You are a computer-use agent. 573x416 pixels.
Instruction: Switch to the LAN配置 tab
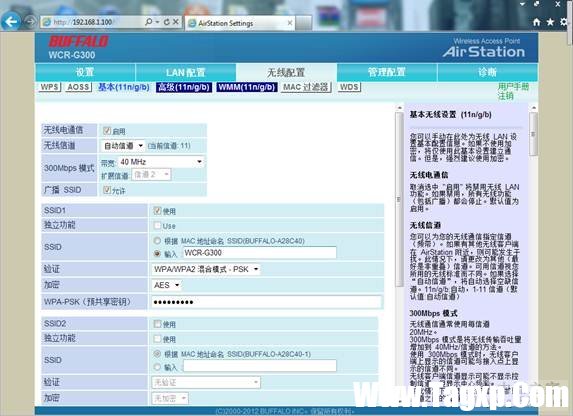point(185,72)
